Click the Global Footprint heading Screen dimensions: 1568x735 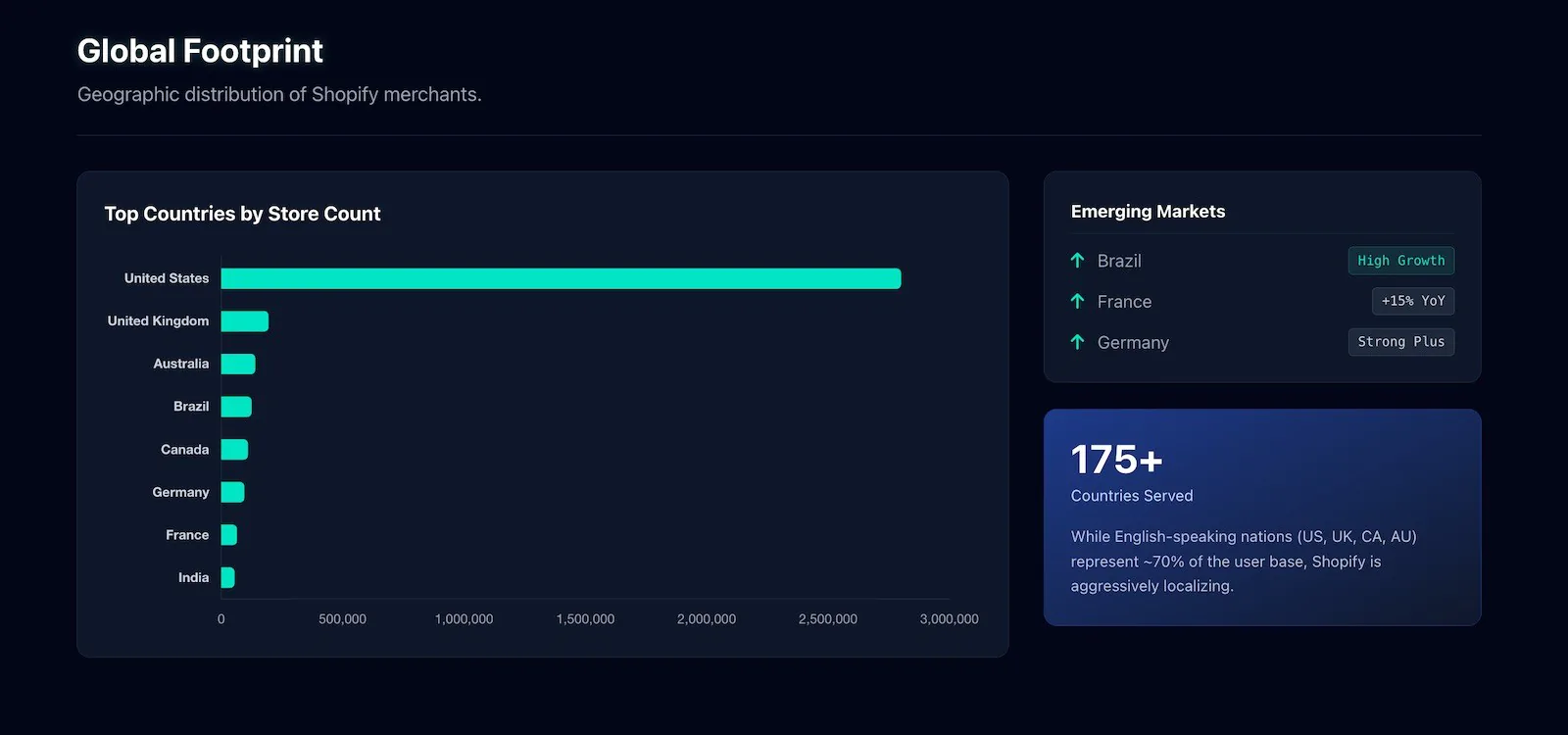[x=200, y=51]
